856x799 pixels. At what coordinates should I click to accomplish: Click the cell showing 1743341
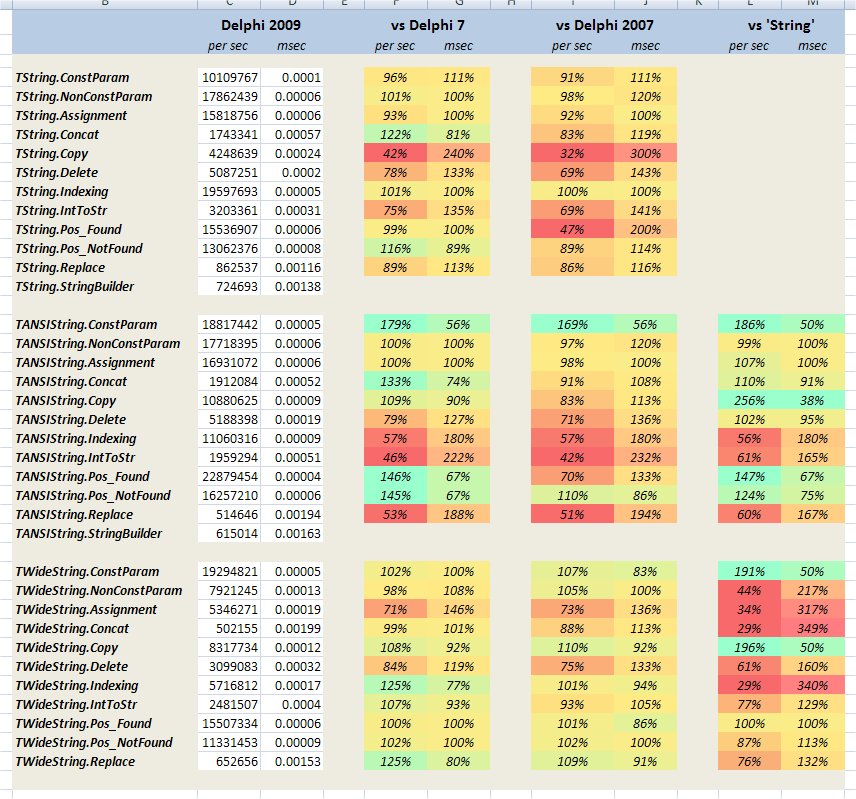pos(229,134)
